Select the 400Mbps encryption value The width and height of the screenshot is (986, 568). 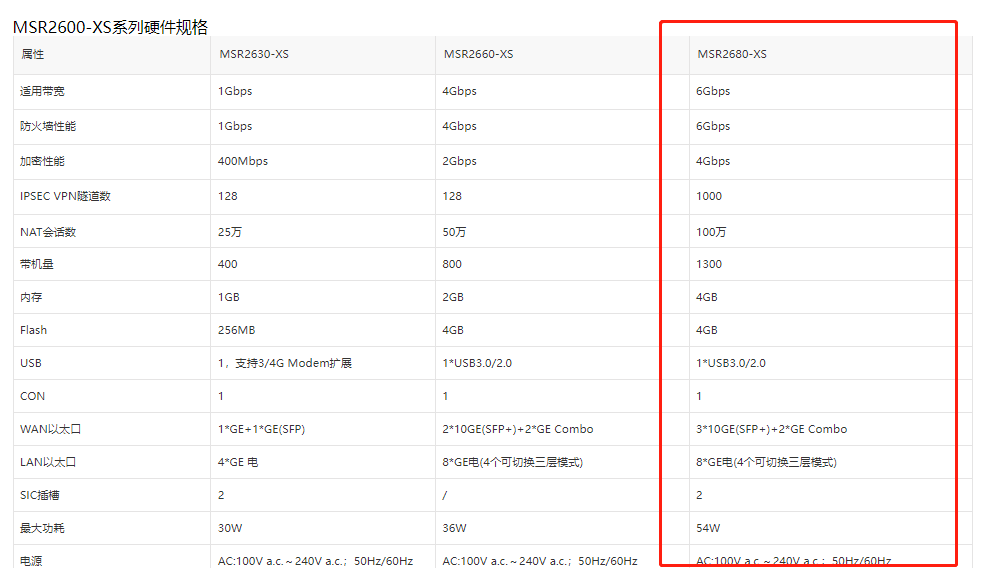243,161
